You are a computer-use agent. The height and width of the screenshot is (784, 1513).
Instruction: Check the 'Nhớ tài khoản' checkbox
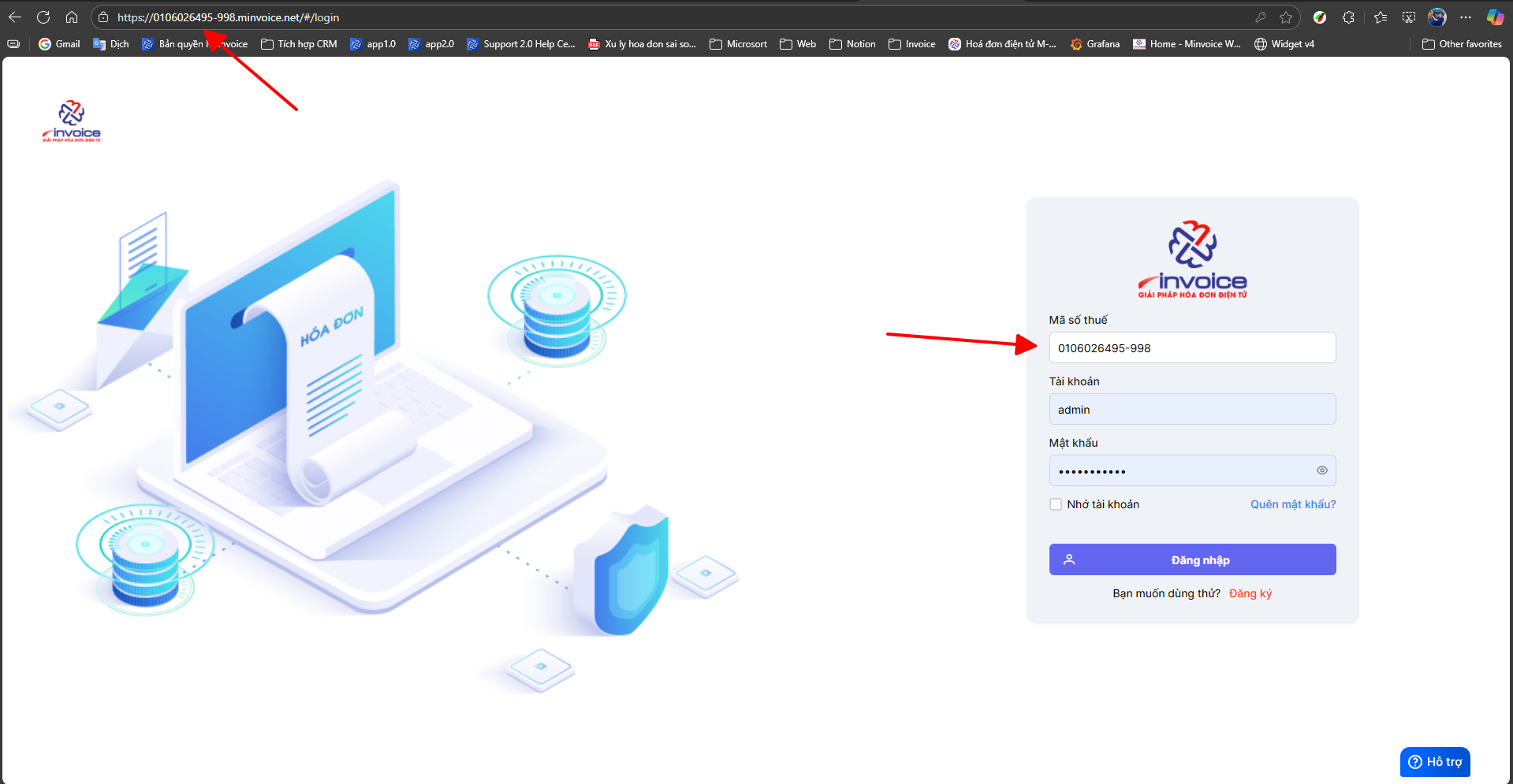1056,504
